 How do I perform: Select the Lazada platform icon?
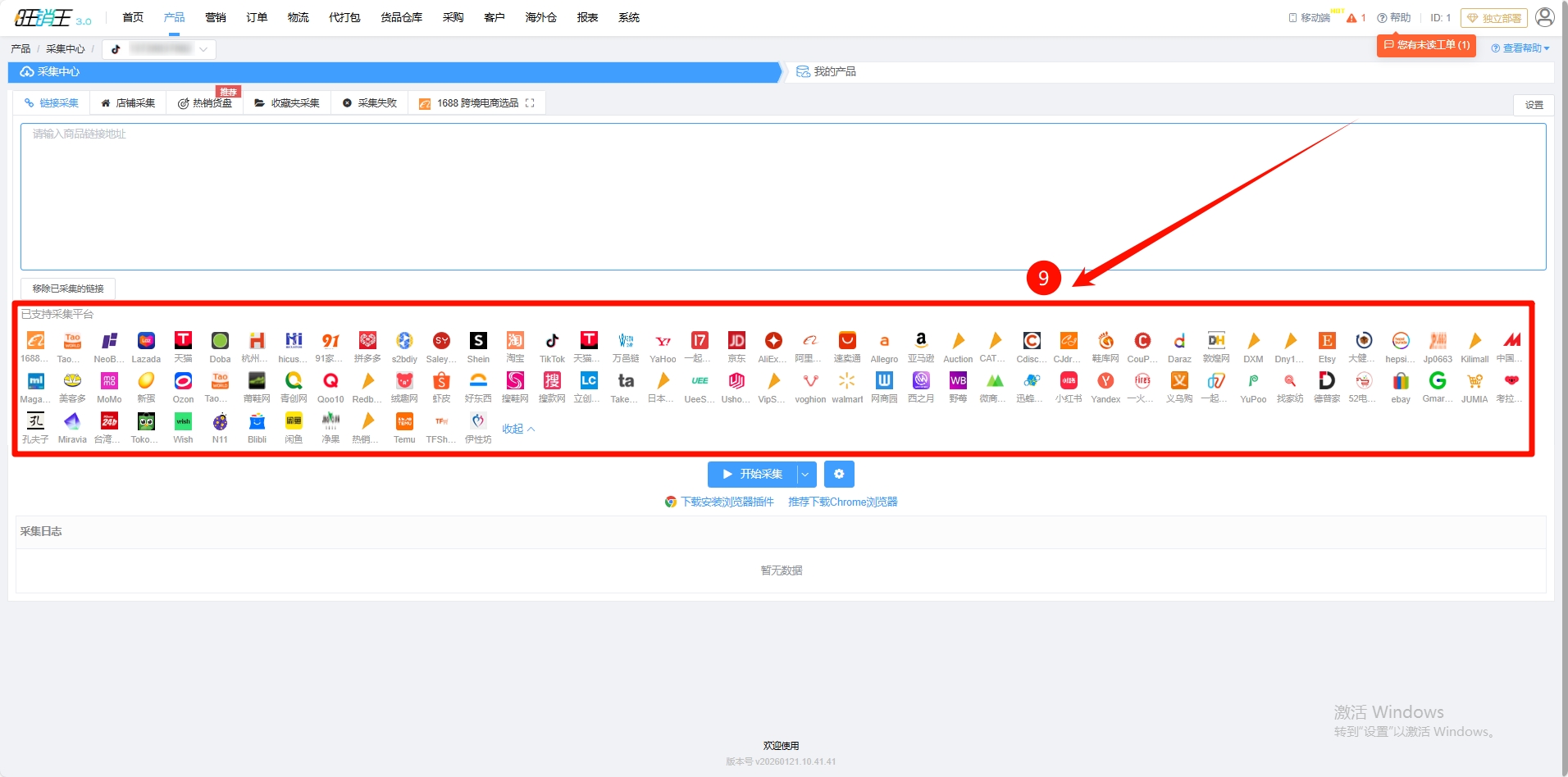[x=146, y=341]
